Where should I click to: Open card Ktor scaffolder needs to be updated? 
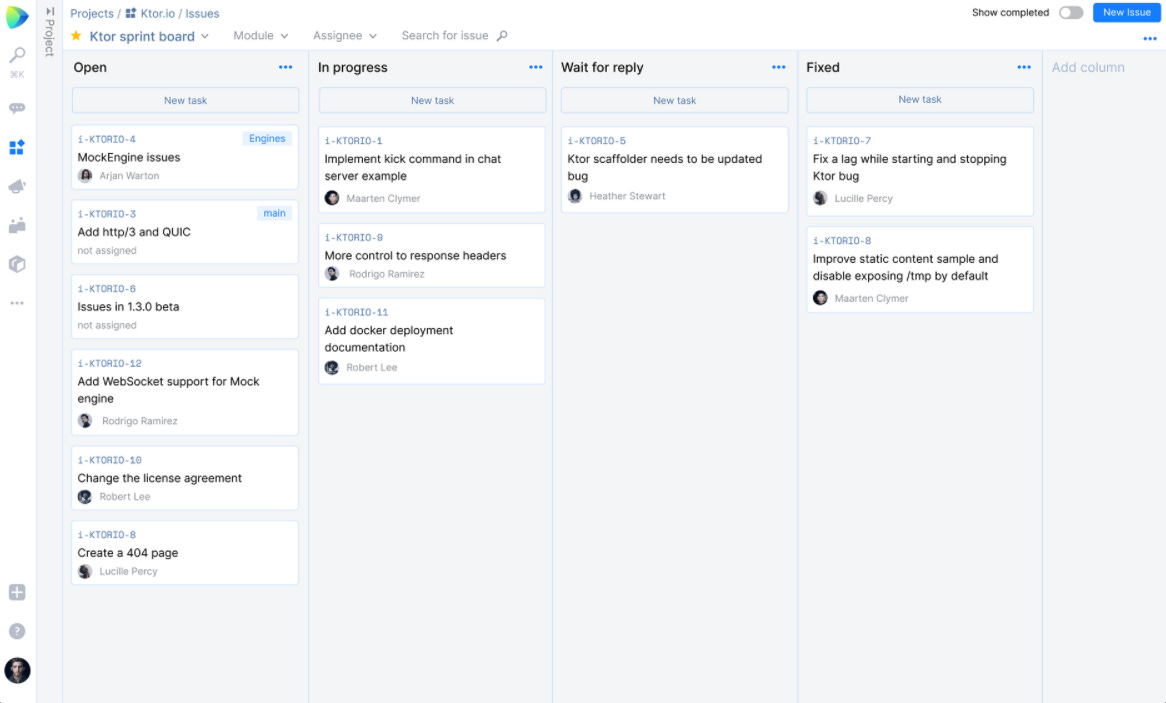point(674,170)
